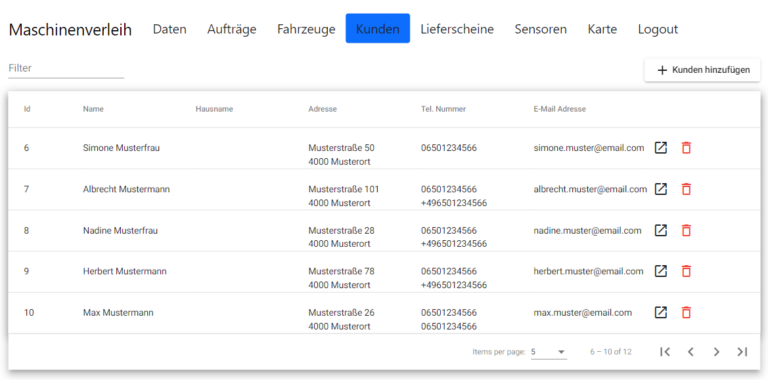Focus the Filter input field

pos(66,69)
